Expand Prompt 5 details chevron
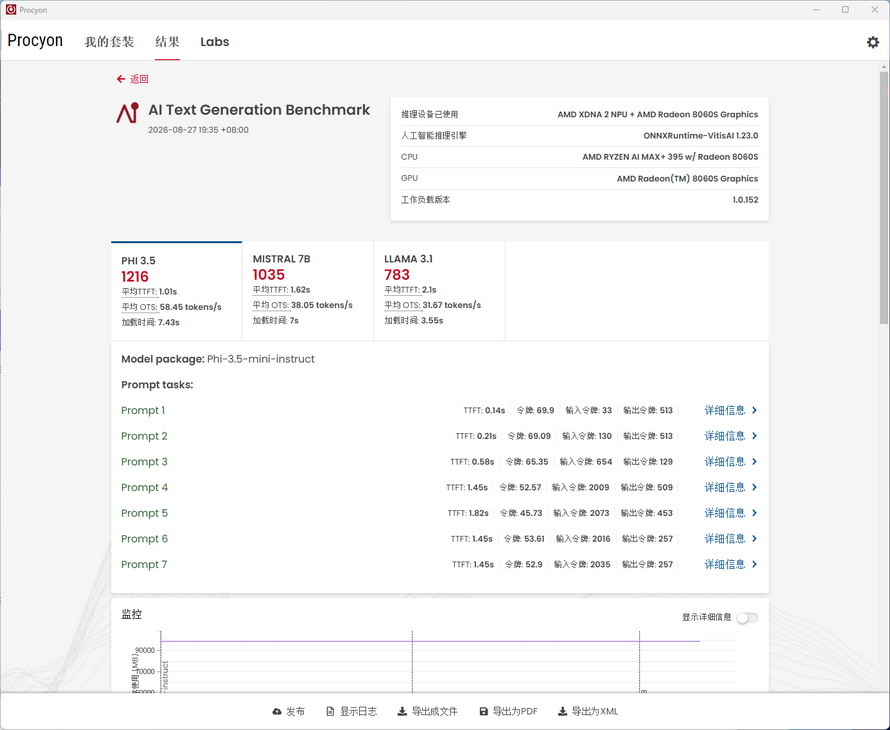This screenshot has width=890, height=730. click(x=754, y=513)
